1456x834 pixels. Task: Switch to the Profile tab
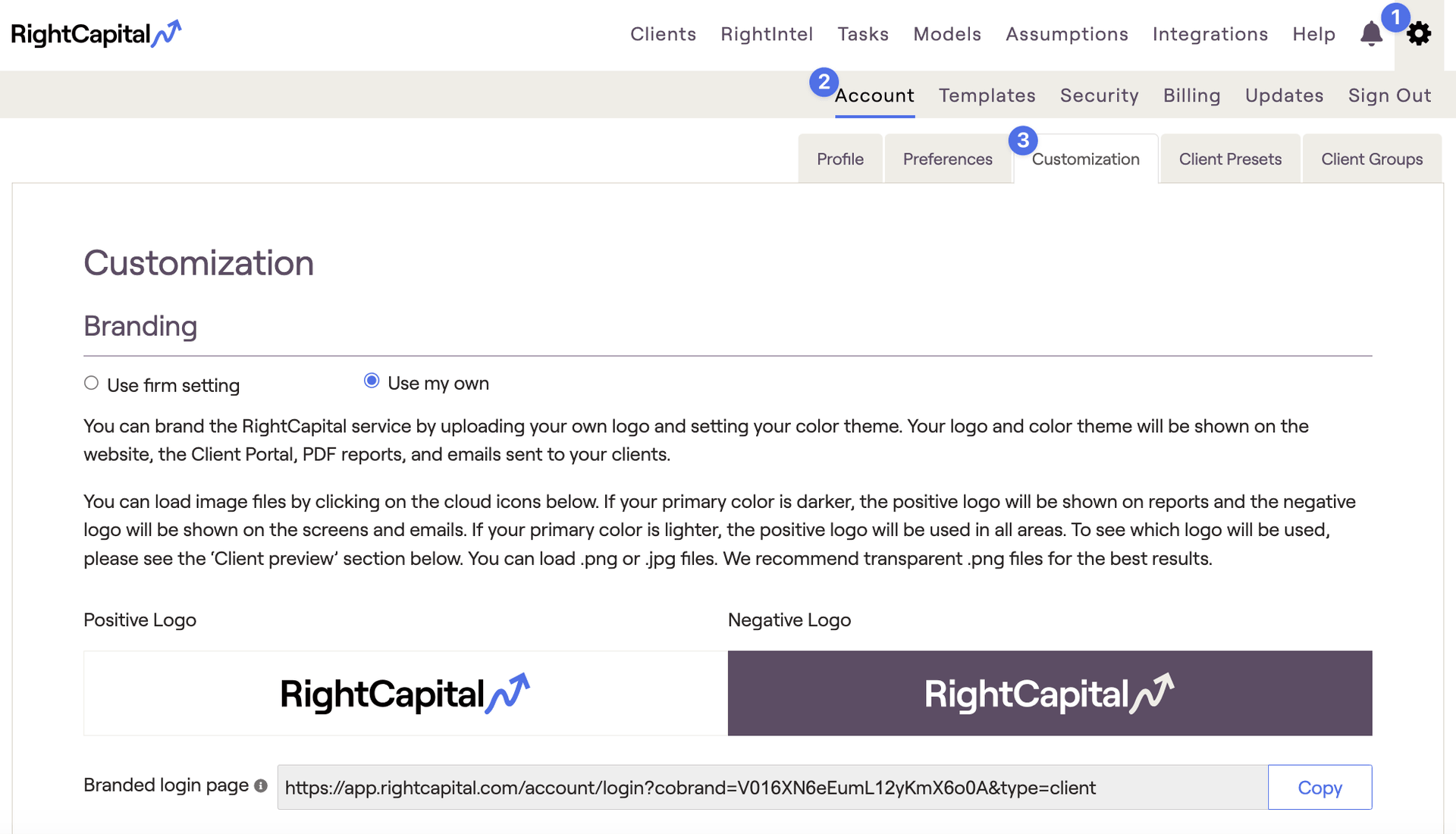tap(840, 158)
